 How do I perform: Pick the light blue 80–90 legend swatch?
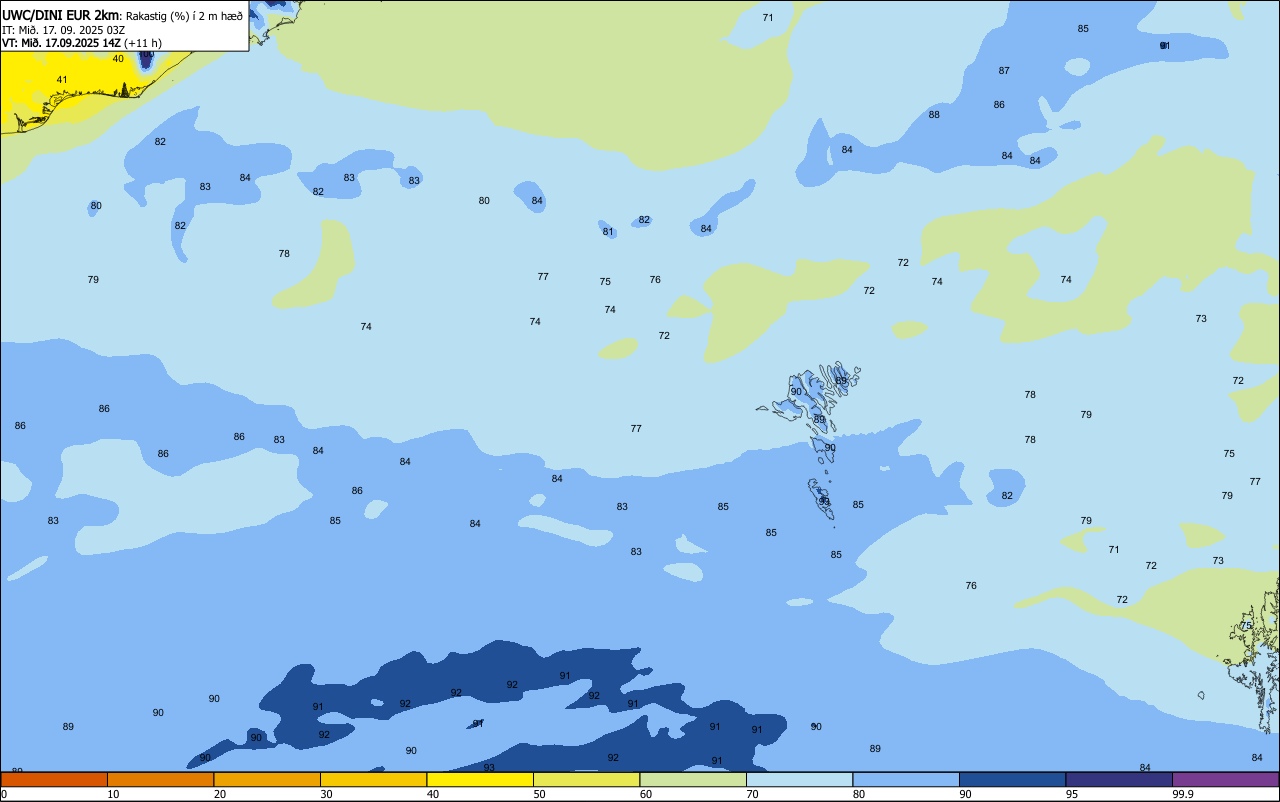[906, 779]
